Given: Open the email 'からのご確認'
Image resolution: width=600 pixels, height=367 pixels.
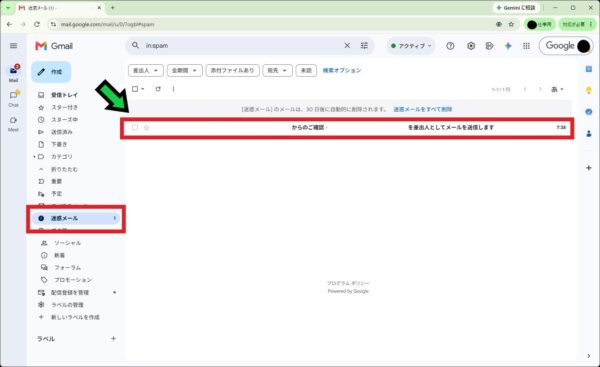Looking at the screenshot, I should (347, 127).
